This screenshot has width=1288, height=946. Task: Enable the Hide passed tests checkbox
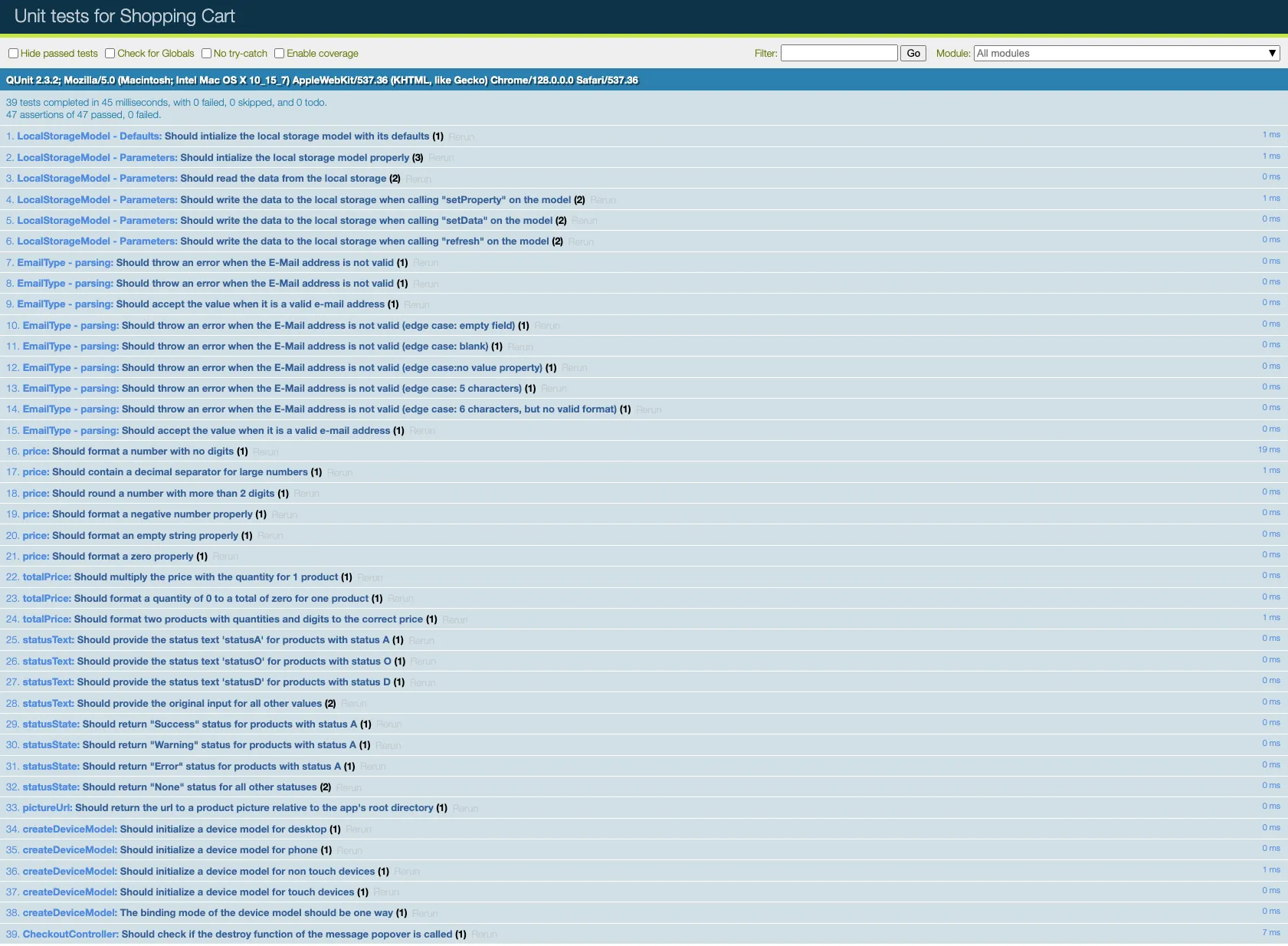14,54
